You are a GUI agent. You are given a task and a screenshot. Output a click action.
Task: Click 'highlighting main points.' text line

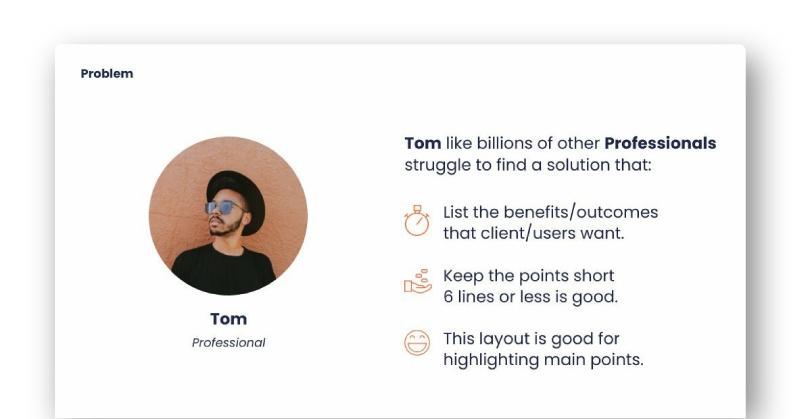tap(544, 360)
